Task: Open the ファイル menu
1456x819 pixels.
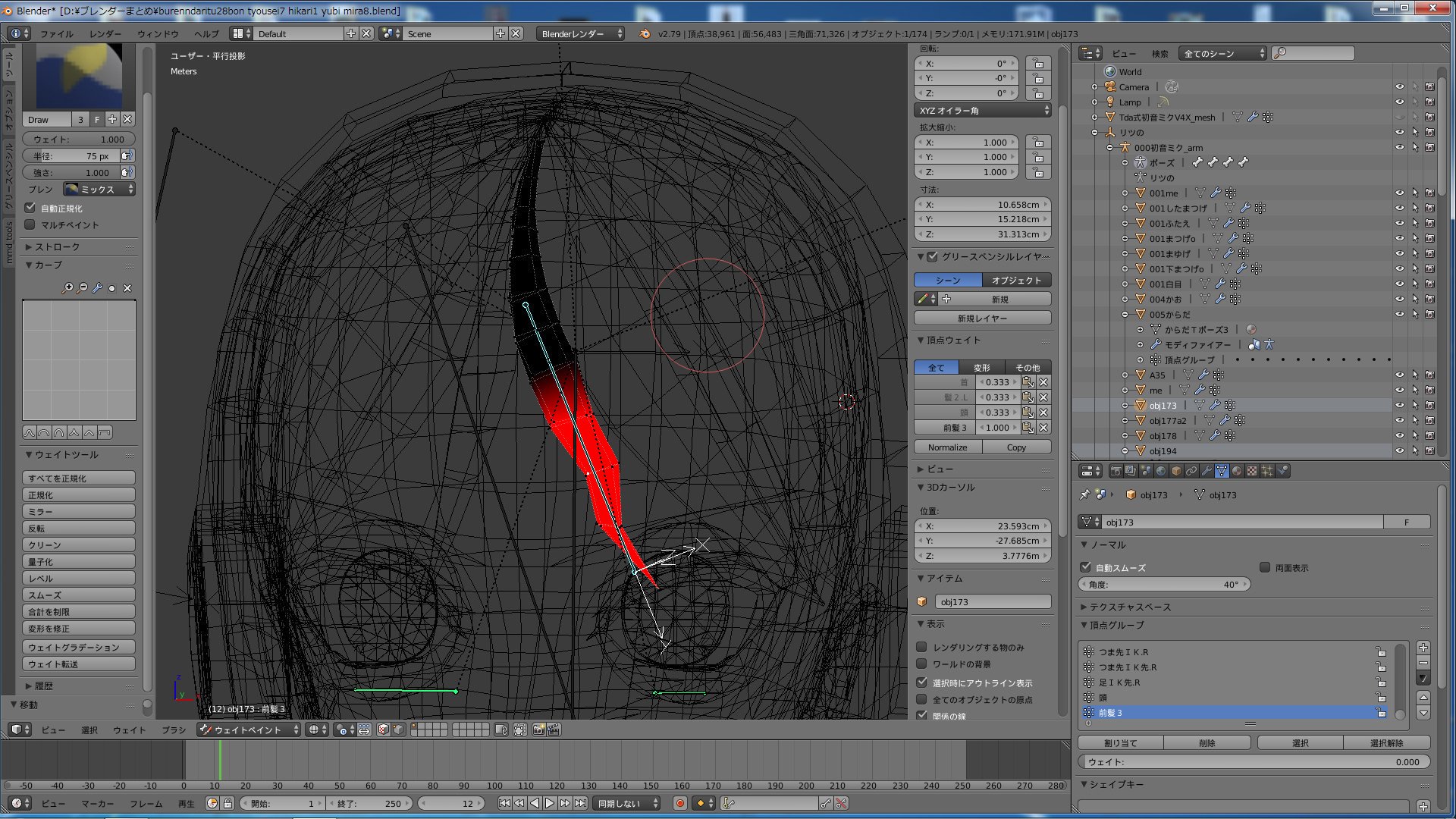Action: pyautogui.click(x=56, y=34)
